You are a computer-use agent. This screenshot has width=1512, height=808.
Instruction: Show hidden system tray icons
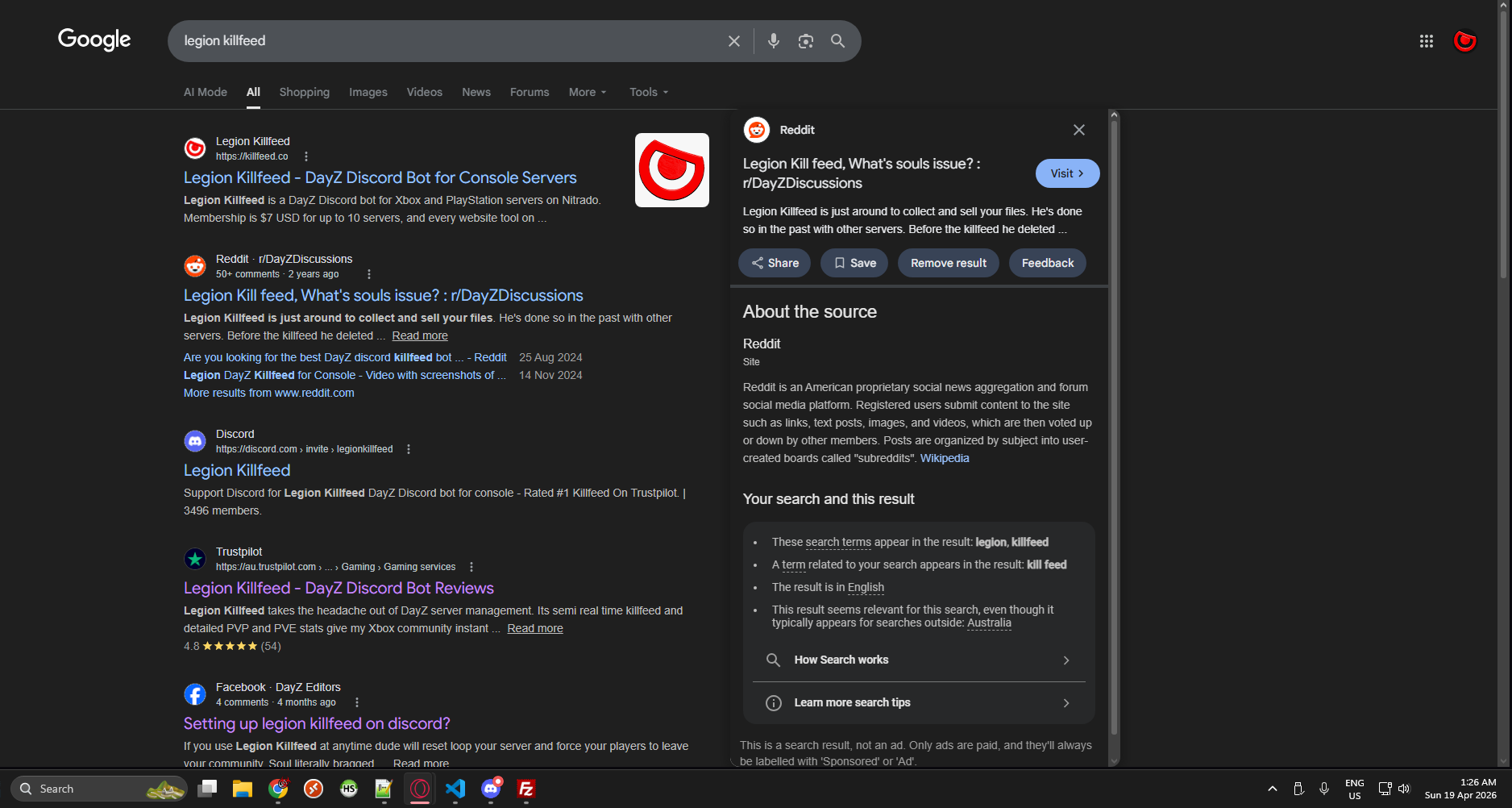click(1273, 789)
